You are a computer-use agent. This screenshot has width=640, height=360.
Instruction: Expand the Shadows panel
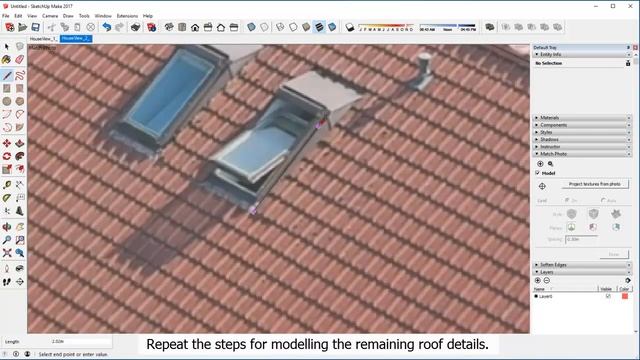[582, 139]
